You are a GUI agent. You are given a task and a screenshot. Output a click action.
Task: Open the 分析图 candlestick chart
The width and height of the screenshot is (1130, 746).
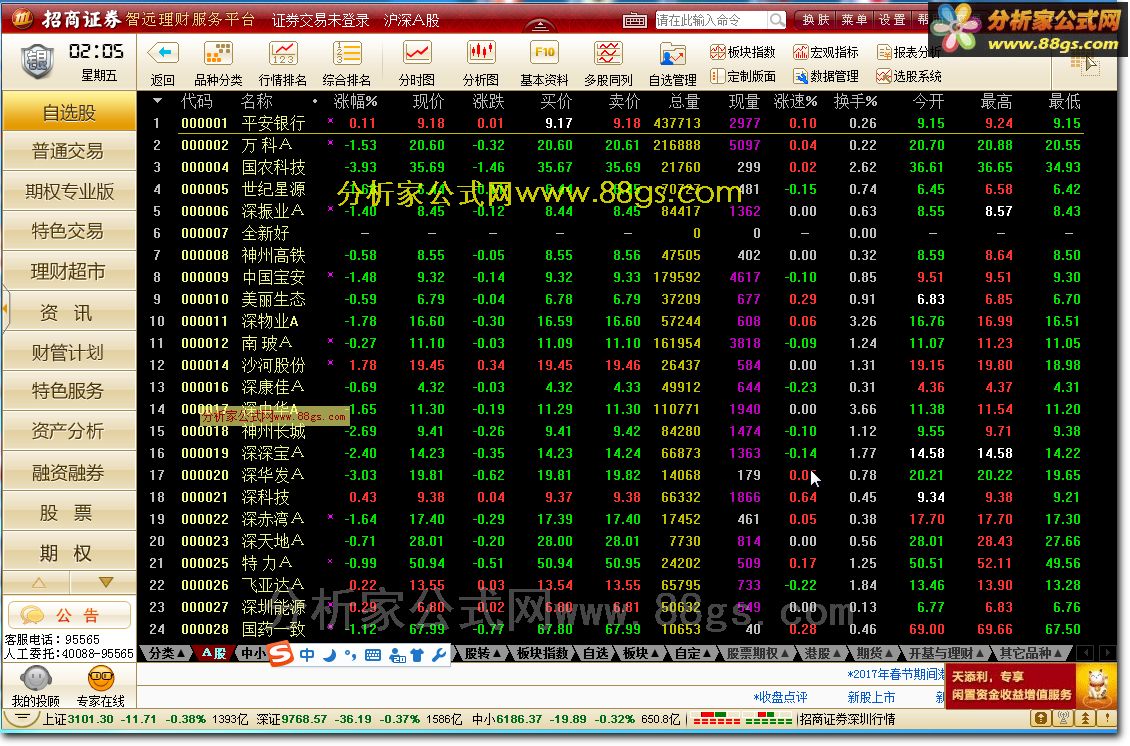481,53
